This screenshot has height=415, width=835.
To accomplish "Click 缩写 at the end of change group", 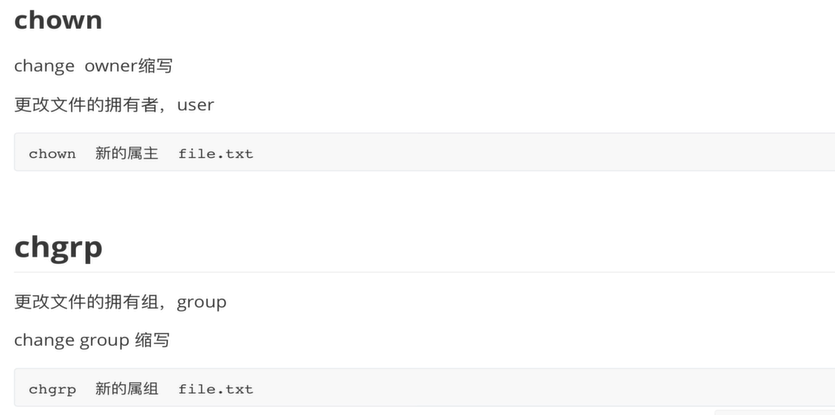I will 152,340.
